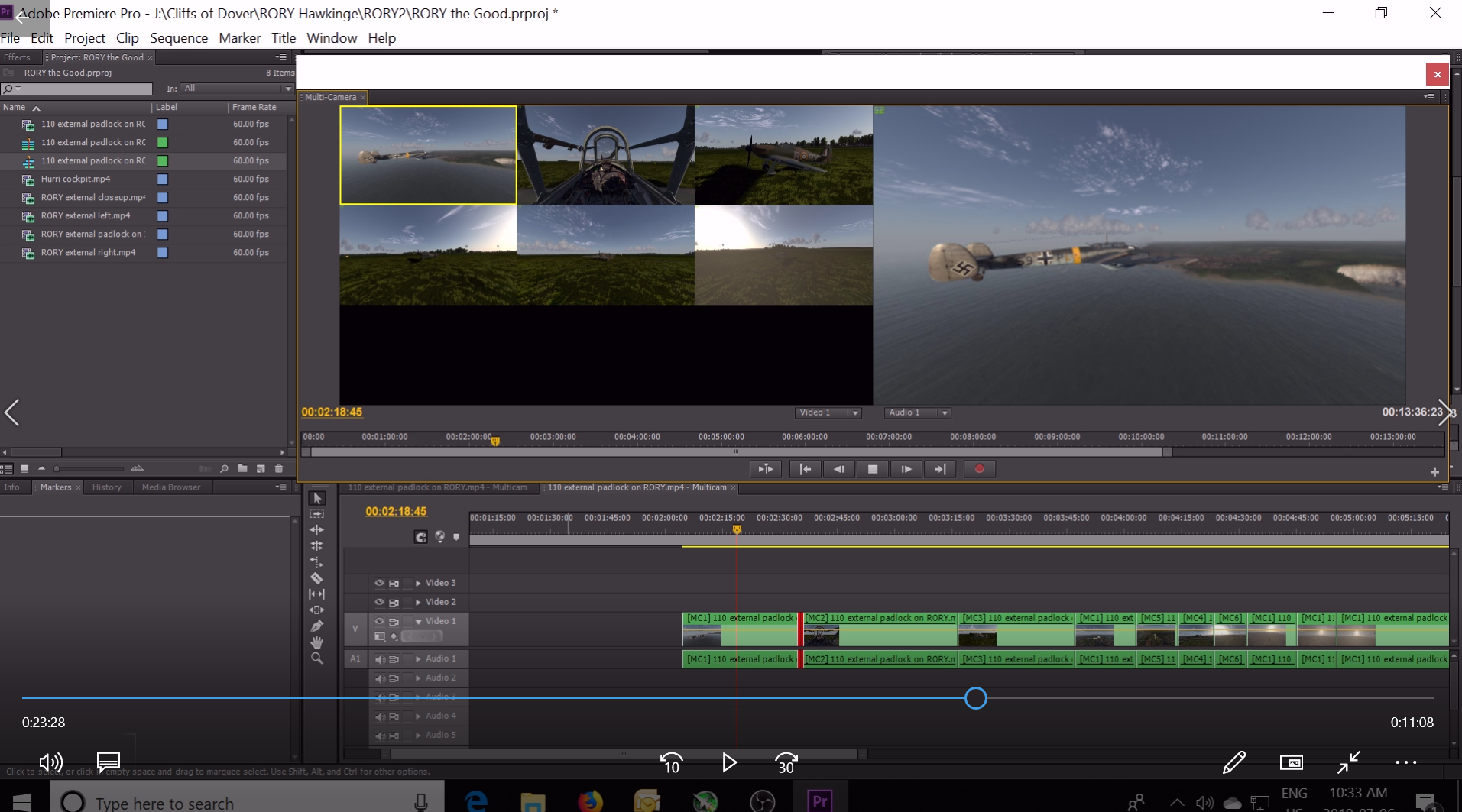The width and height of the screenshot is (1462, 812).
Task: Open the Marker menu
Action: 240,37
